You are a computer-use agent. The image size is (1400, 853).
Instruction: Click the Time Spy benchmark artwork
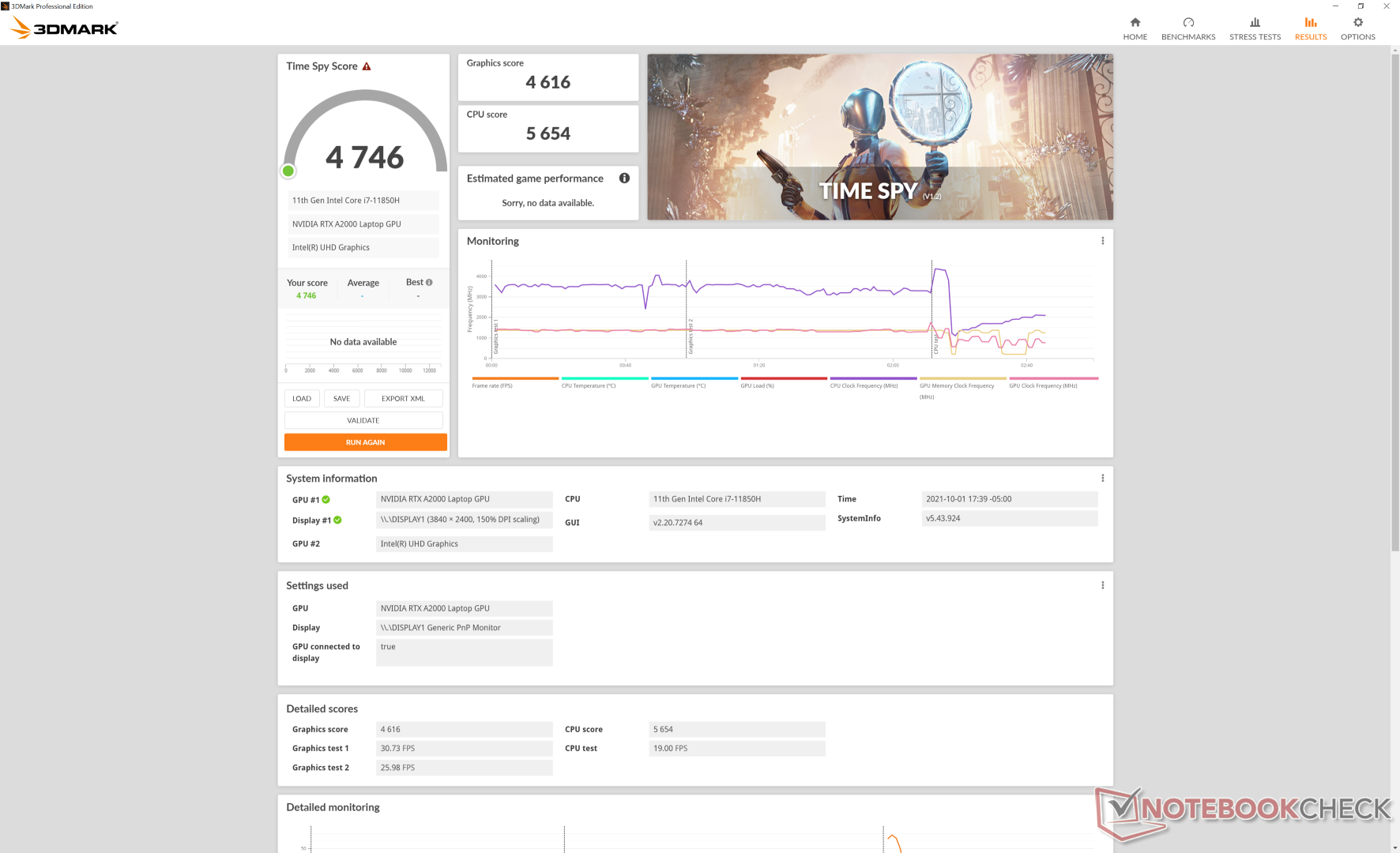click(880, 137)
